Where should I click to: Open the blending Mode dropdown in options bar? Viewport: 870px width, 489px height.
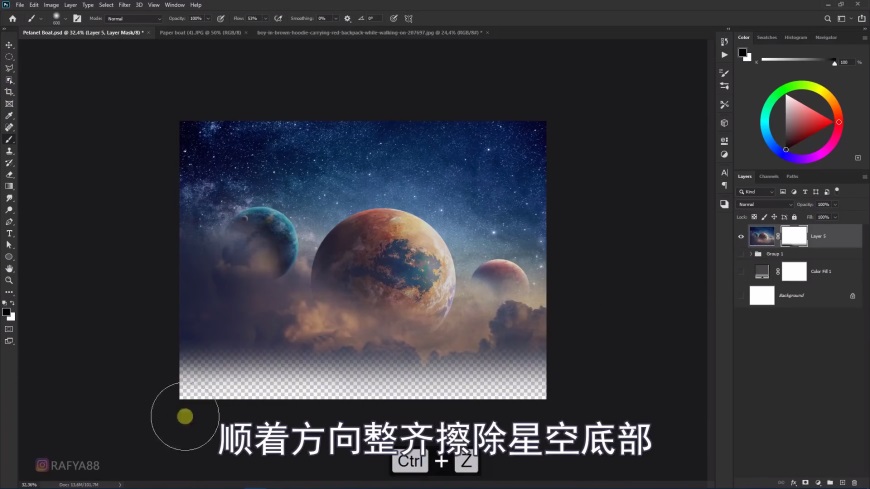[x=134, y=18]
